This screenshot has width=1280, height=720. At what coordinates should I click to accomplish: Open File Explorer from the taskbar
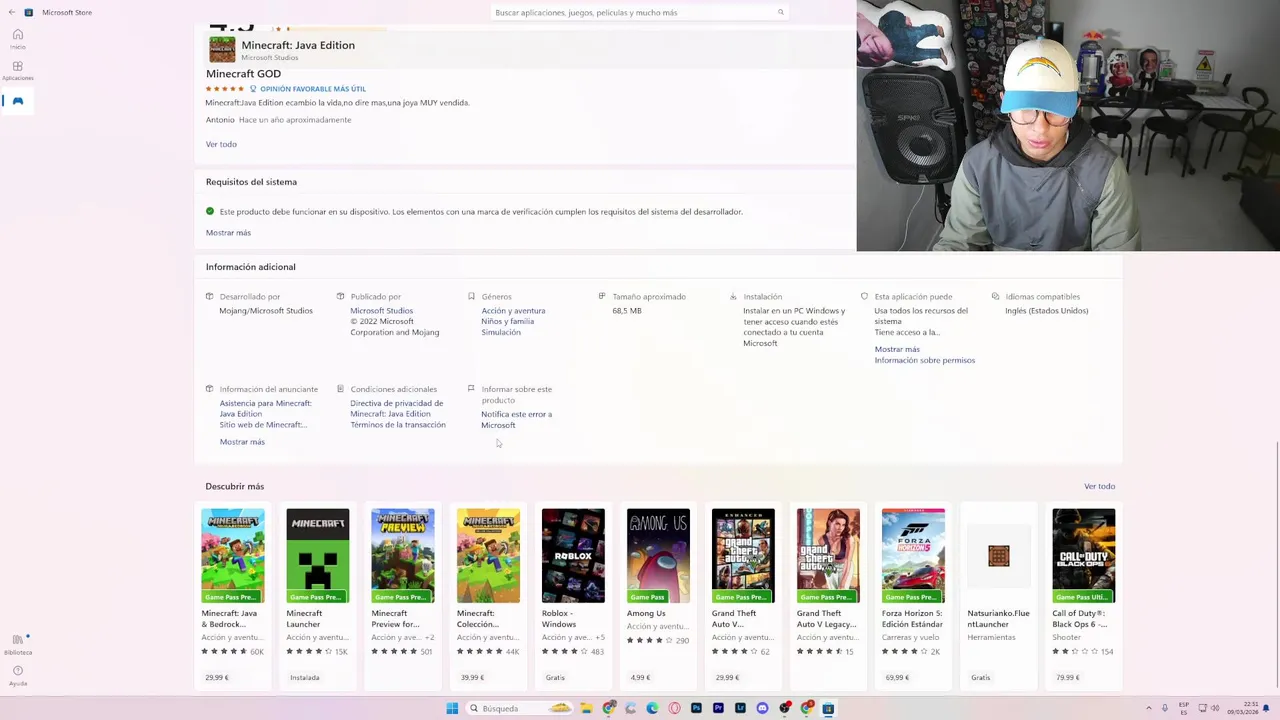pyautogui.click(x=586, y=708)
